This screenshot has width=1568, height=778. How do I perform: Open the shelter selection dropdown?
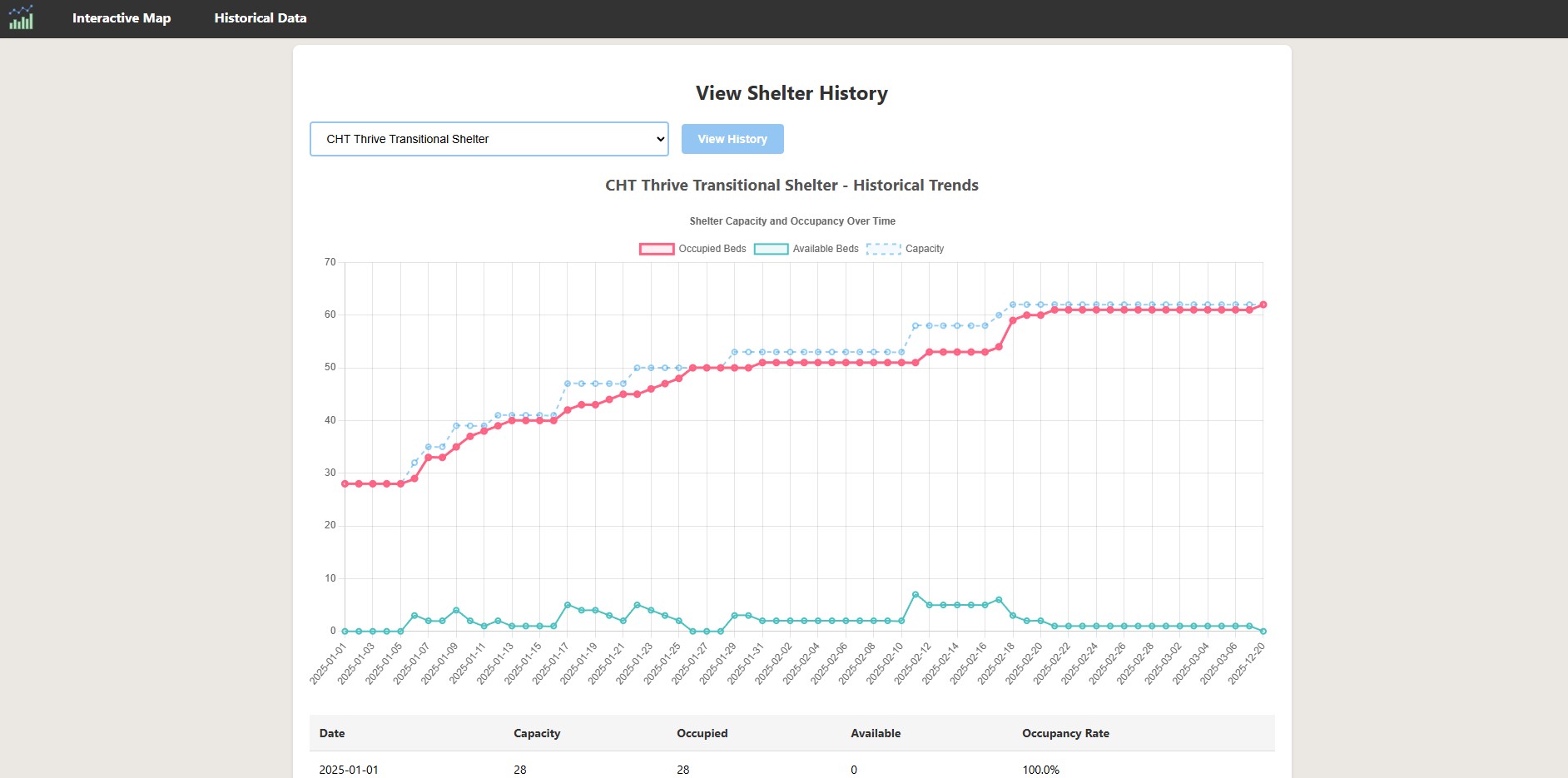pos(489,139)
